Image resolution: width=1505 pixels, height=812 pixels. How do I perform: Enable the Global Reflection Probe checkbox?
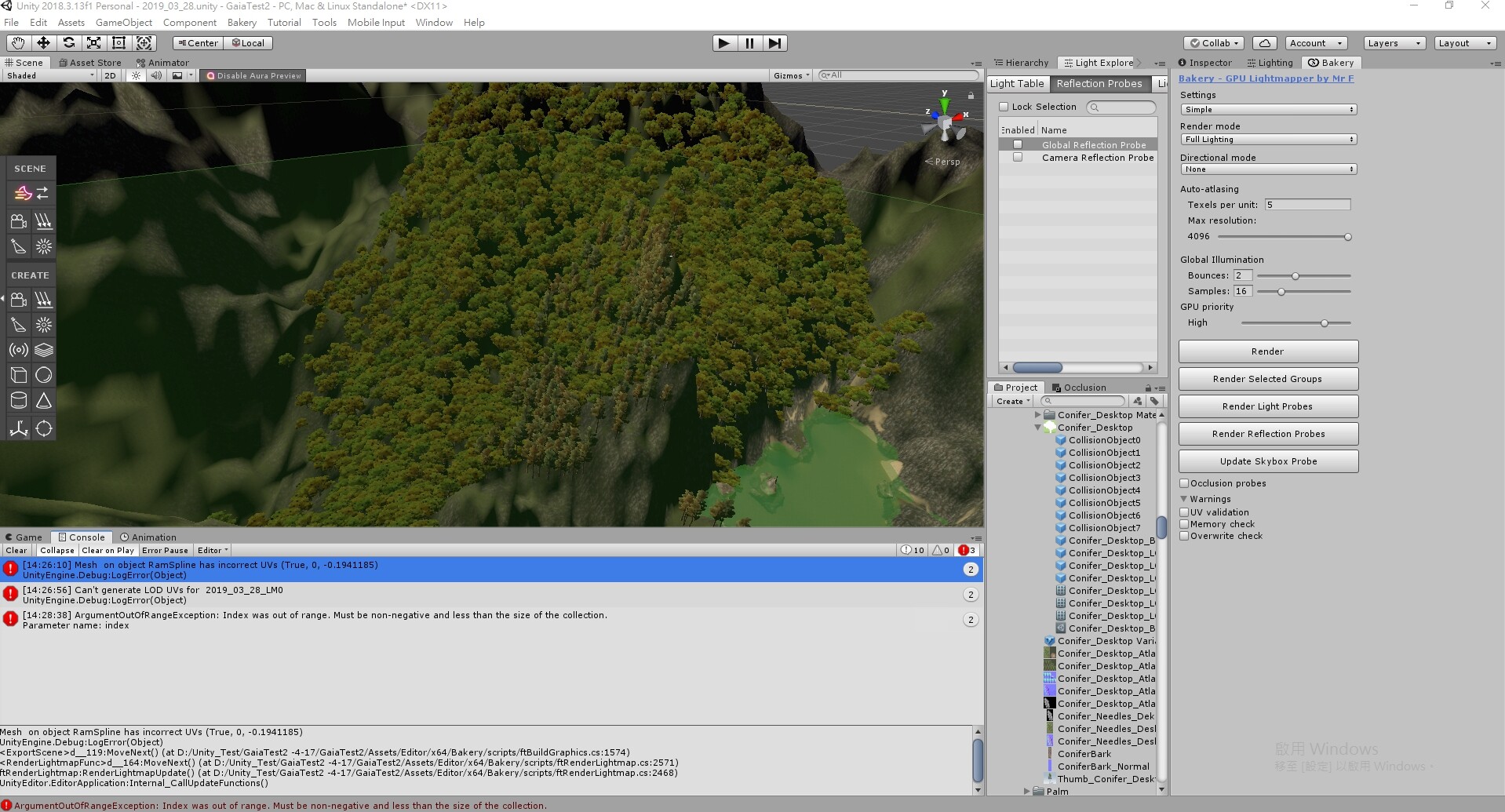[x=1018, y=144]
